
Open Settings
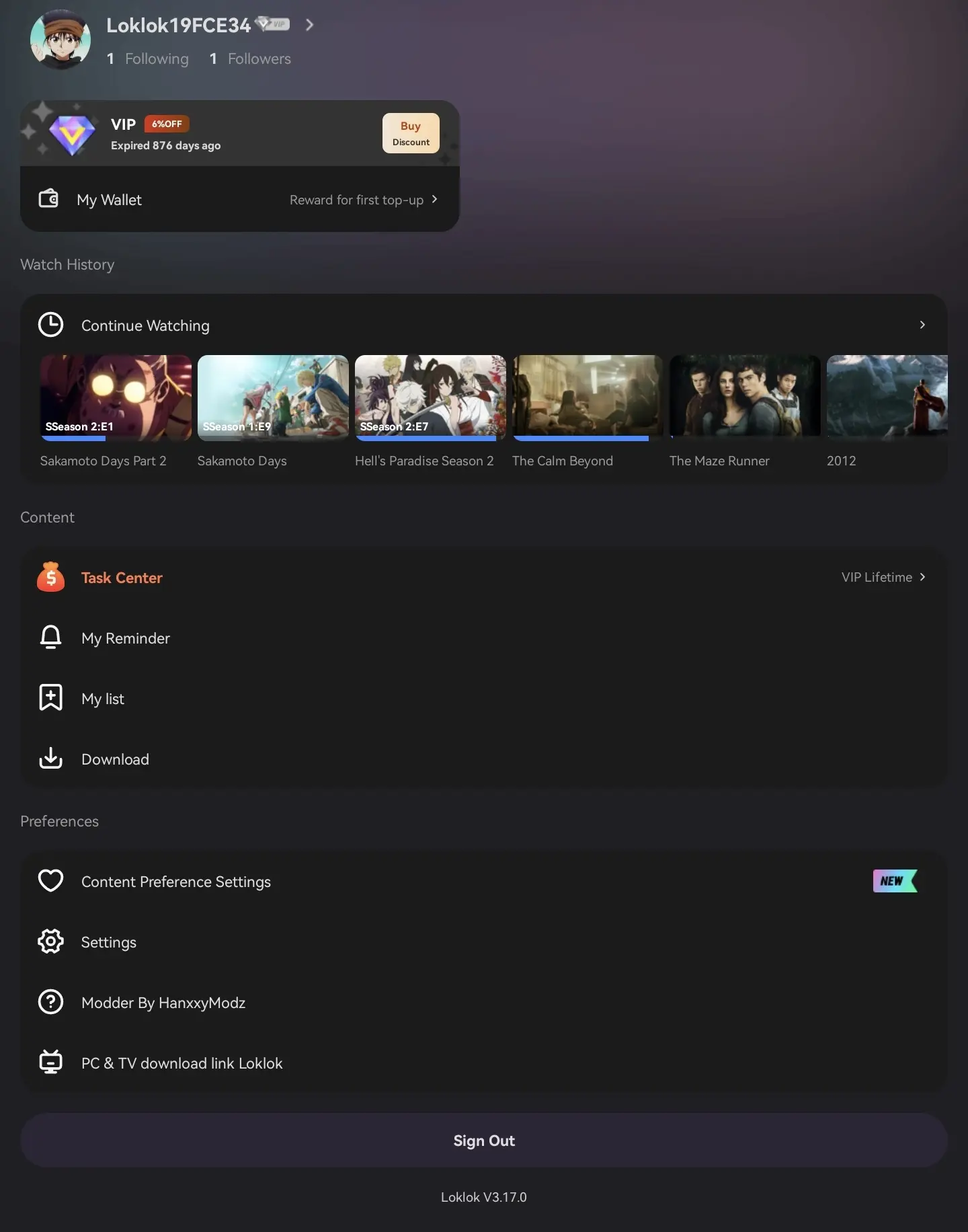(484, 941)
